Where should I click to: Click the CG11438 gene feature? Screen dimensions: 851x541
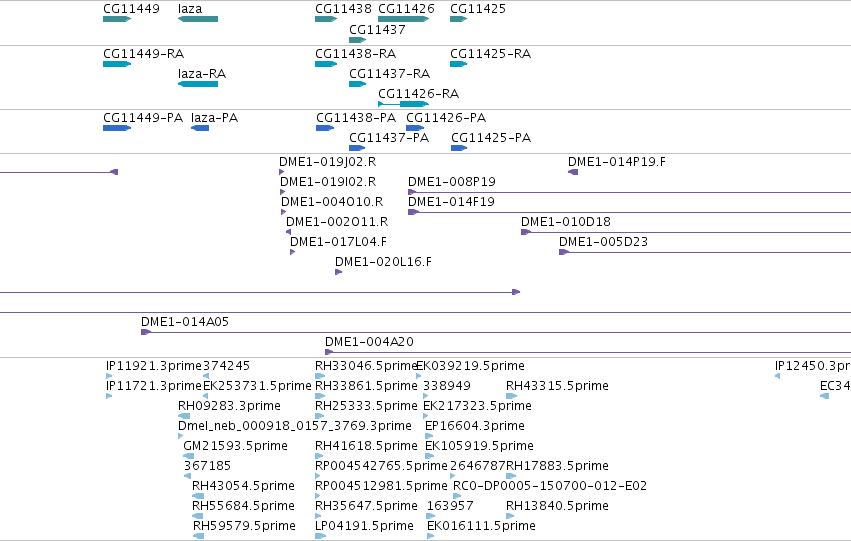click(326, 19)
